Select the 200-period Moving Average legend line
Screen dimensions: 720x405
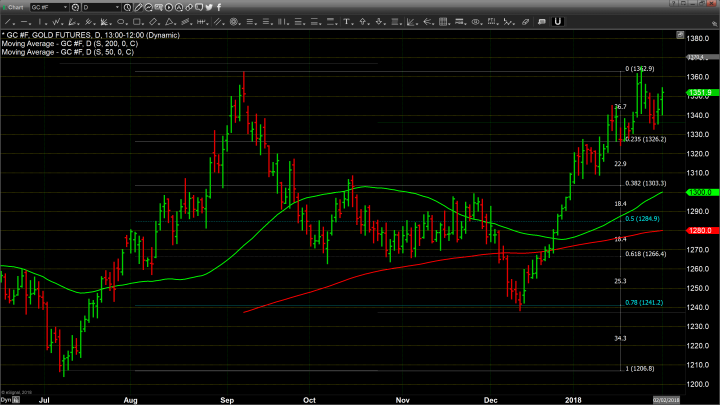[x=70, y=44]
